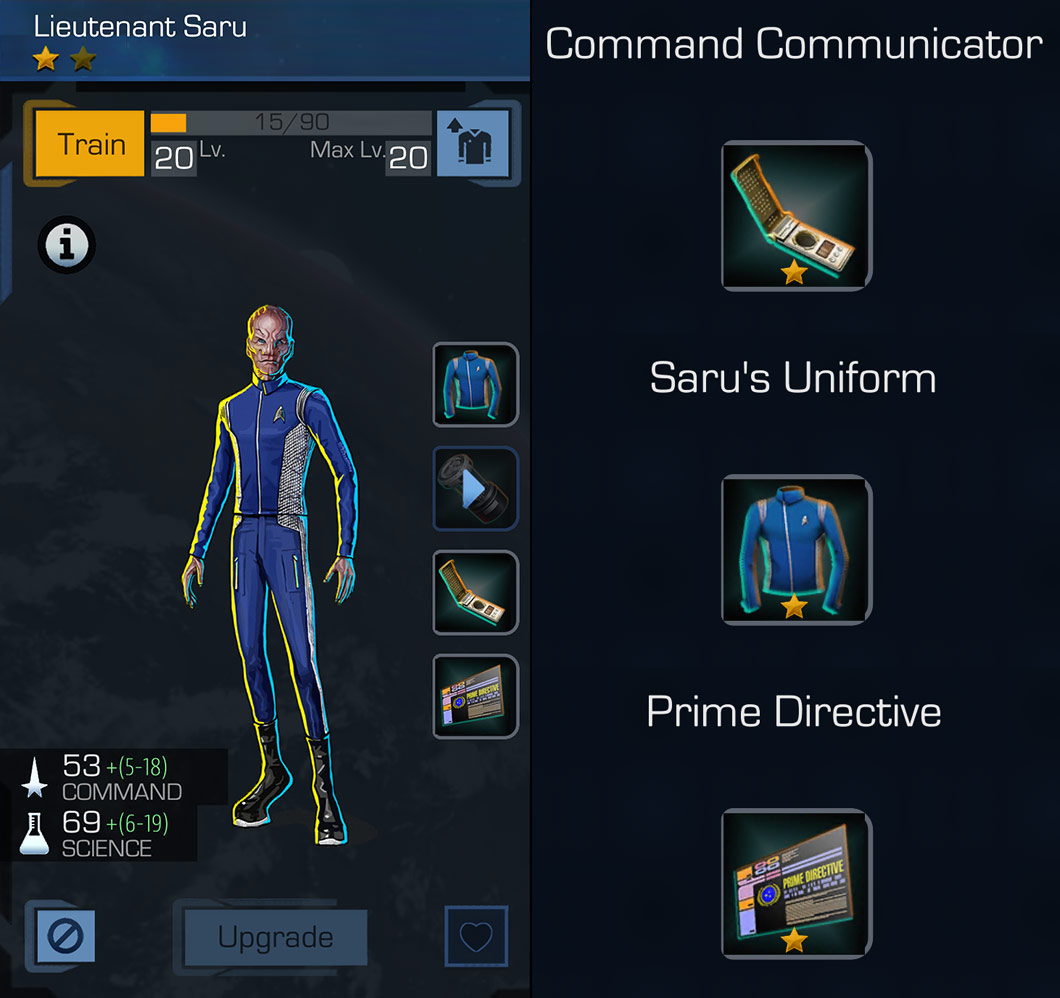Tap the round info icon
This screenshot has width=1060, height=998.
pyautogui.click(x=66, y=245)
